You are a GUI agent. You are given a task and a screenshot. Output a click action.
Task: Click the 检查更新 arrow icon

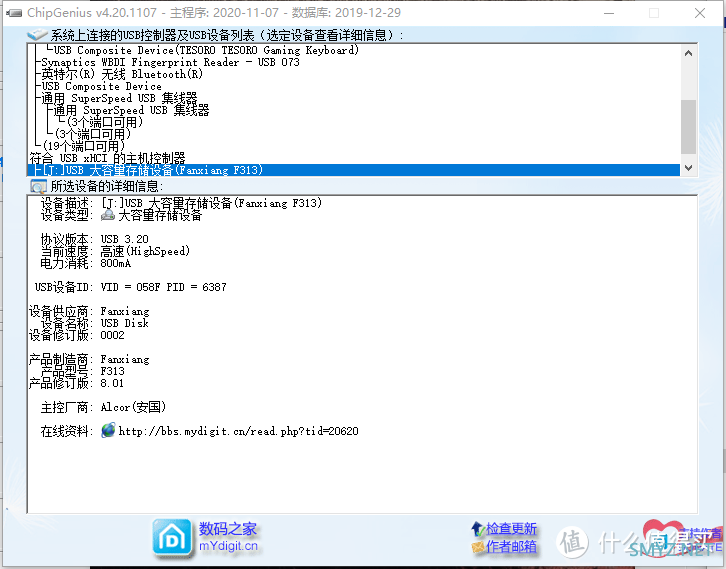click(478, 528)
